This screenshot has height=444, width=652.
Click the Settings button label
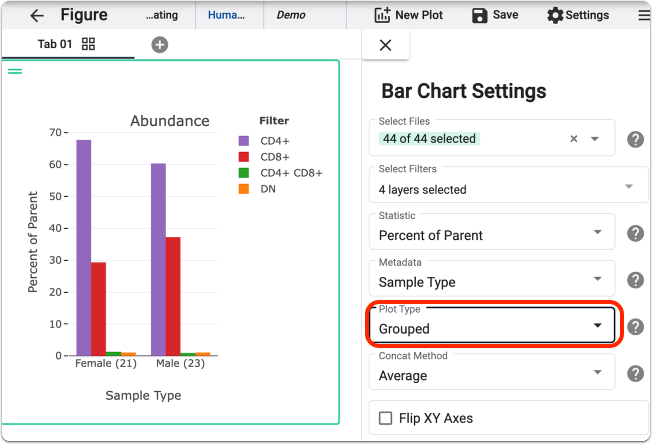pyautogui.click(x=587, y=15)
